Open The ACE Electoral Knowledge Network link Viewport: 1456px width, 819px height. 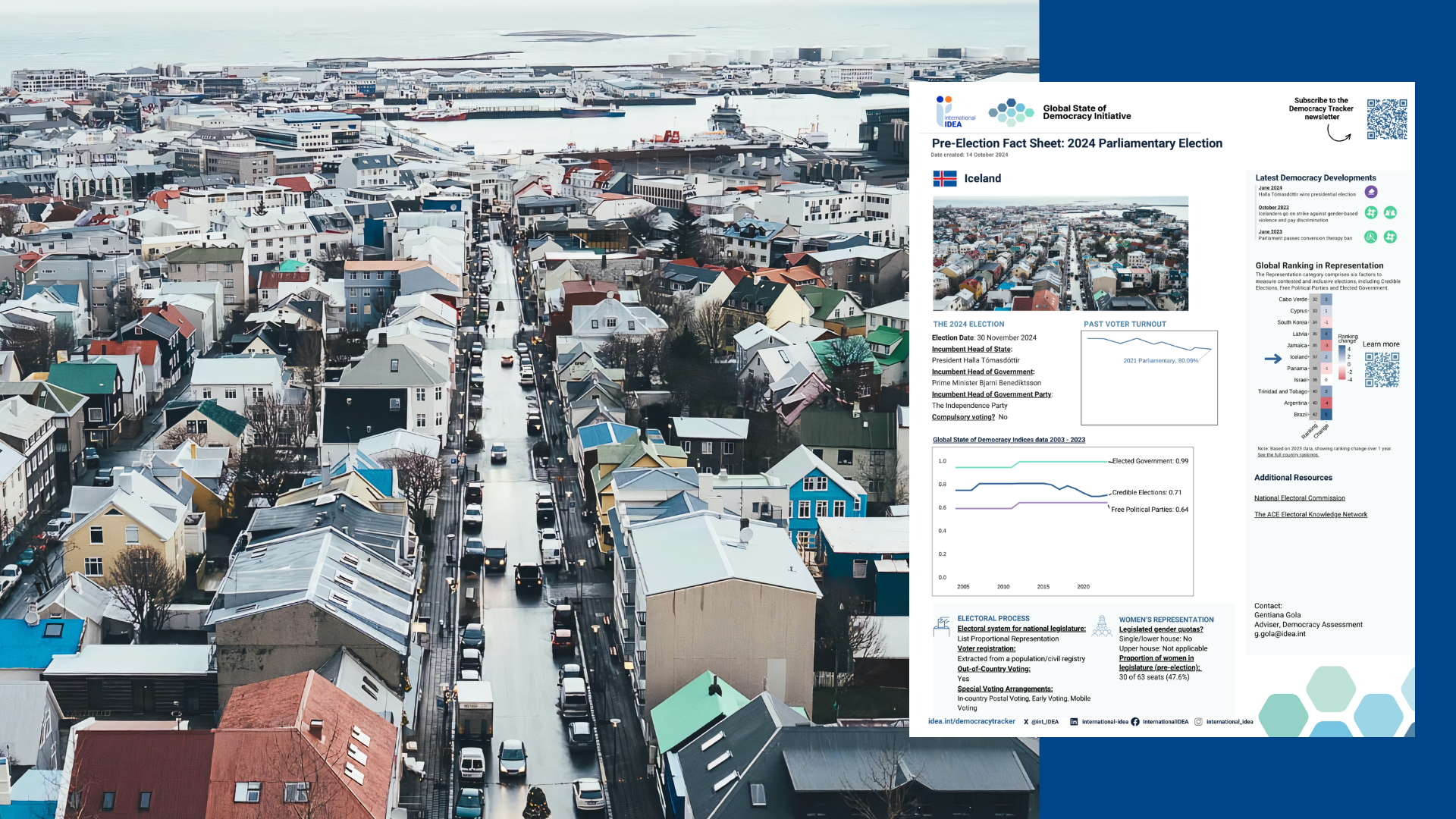click(1310, 515)
